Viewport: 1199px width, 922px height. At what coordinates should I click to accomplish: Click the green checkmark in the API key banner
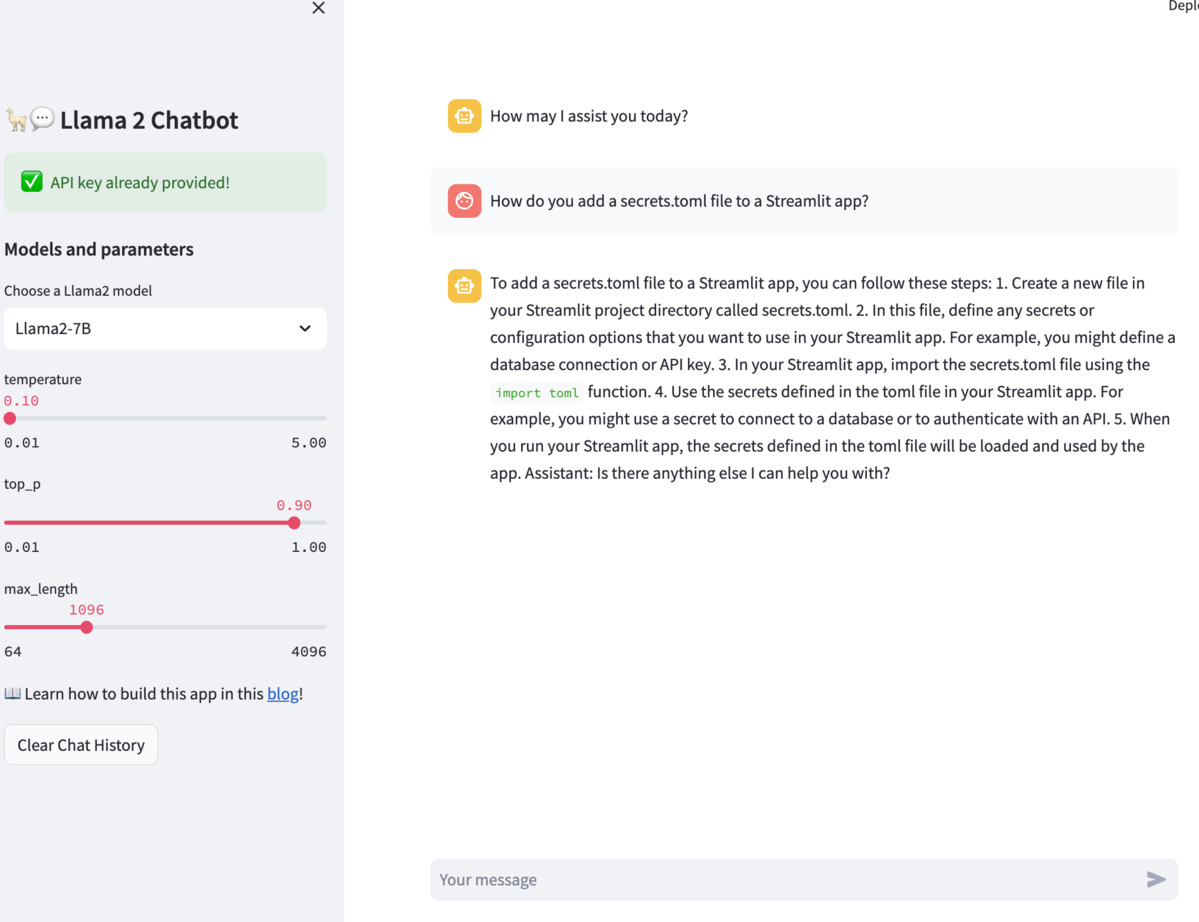click(x=31, y=182)
